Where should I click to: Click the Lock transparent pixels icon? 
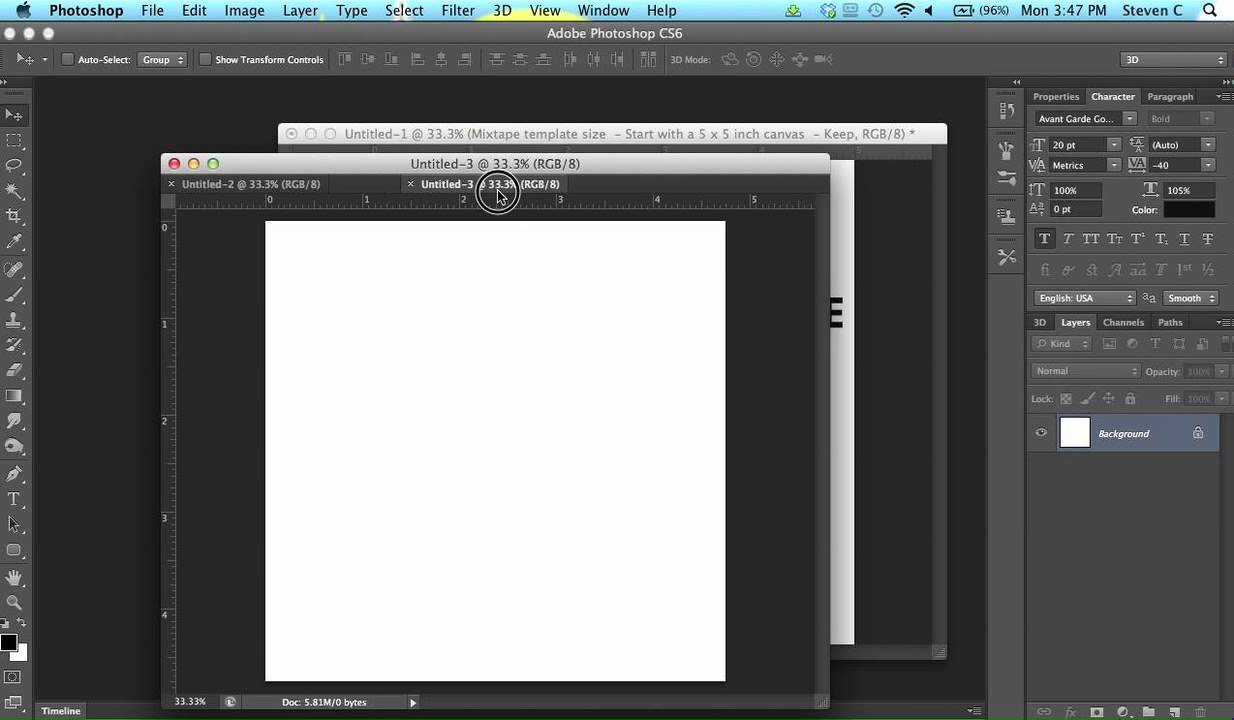click(1066, 399)
